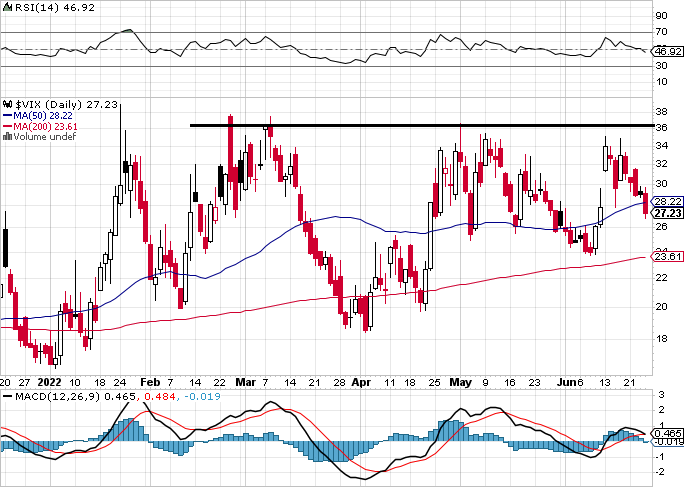
Task: Choose the May label on the date axis
Action: pos(459,382)
